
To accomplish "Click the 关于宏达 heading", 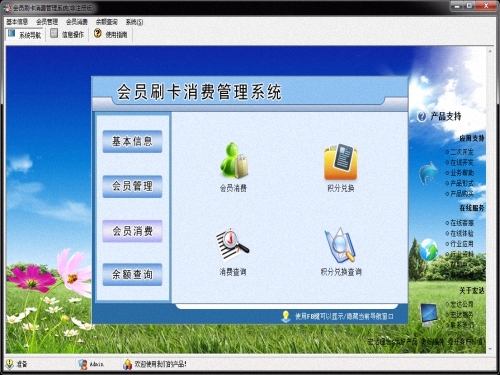I will pos(472,290).
